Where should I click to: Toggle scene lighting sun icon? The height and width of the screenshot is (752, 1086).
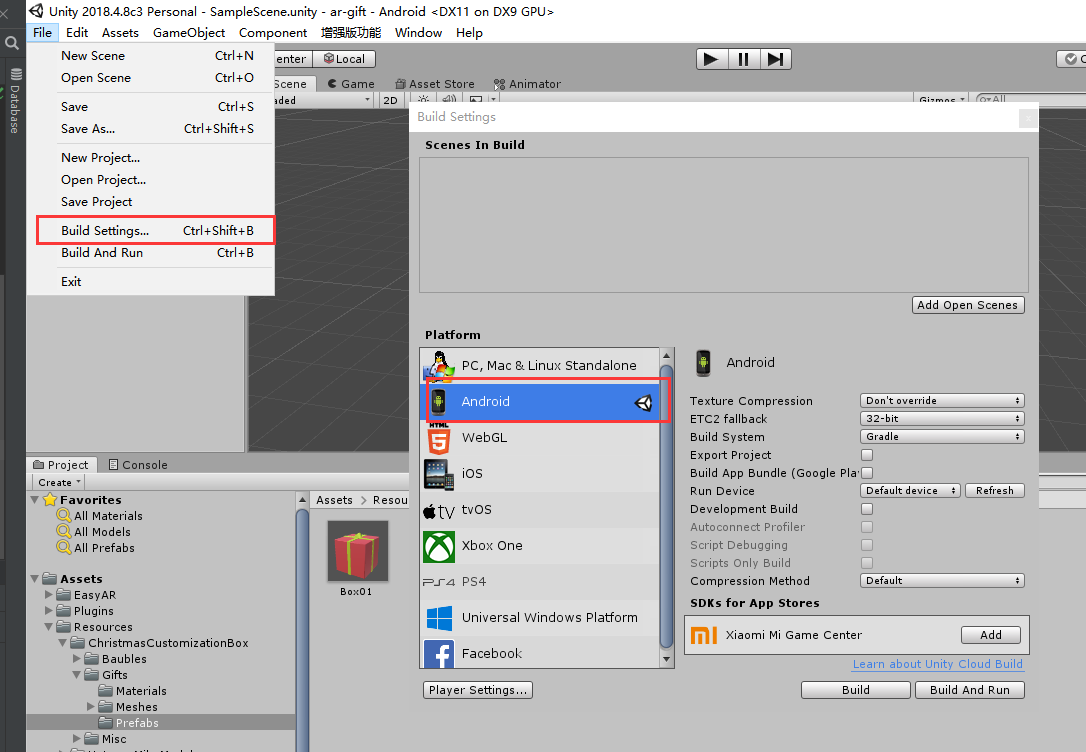tap(424, 100)
